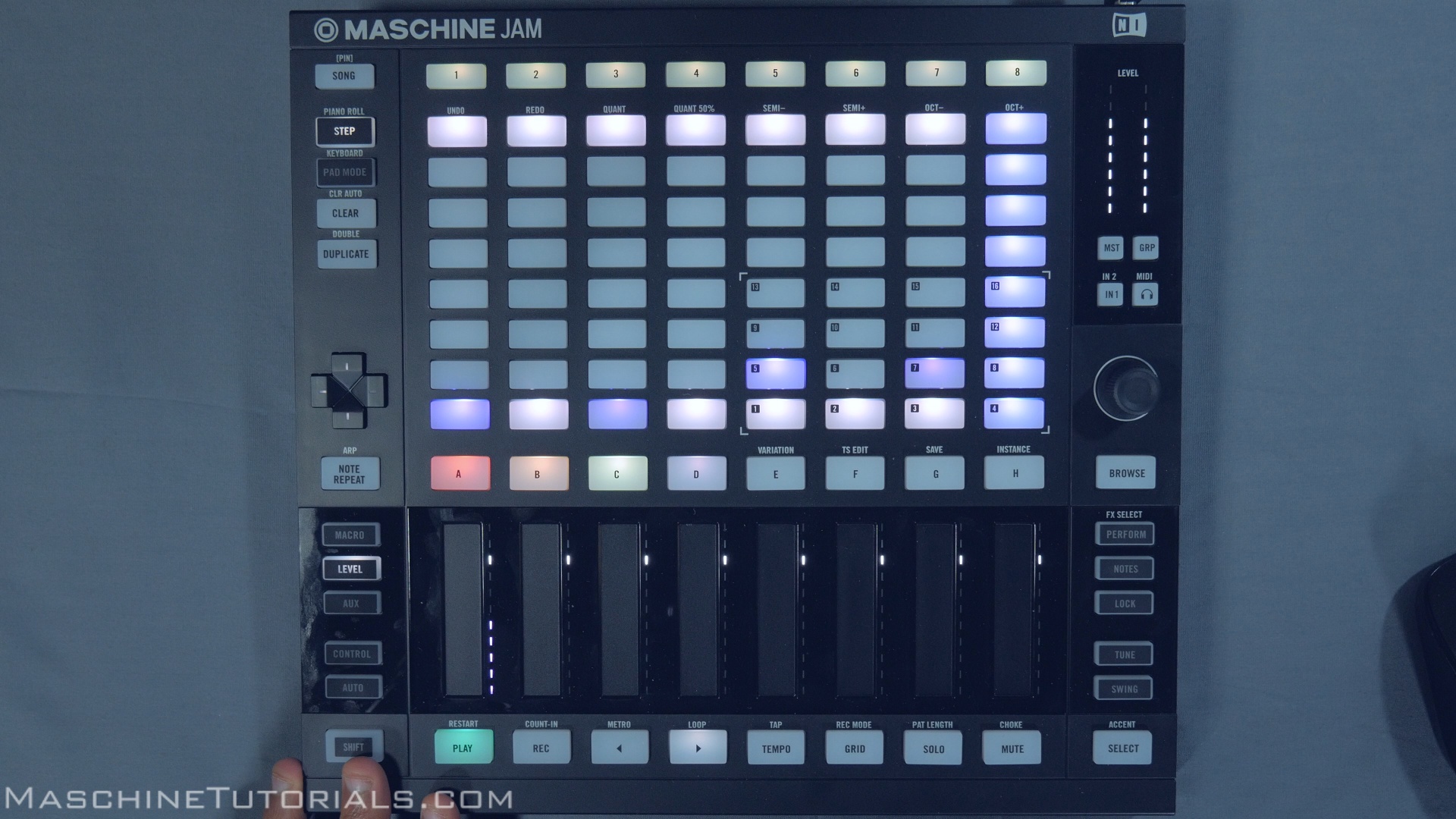Viewport: 1456px width, 819px height.
Task: Trigger lit pad number 7
Action: [x=935, y=373]
